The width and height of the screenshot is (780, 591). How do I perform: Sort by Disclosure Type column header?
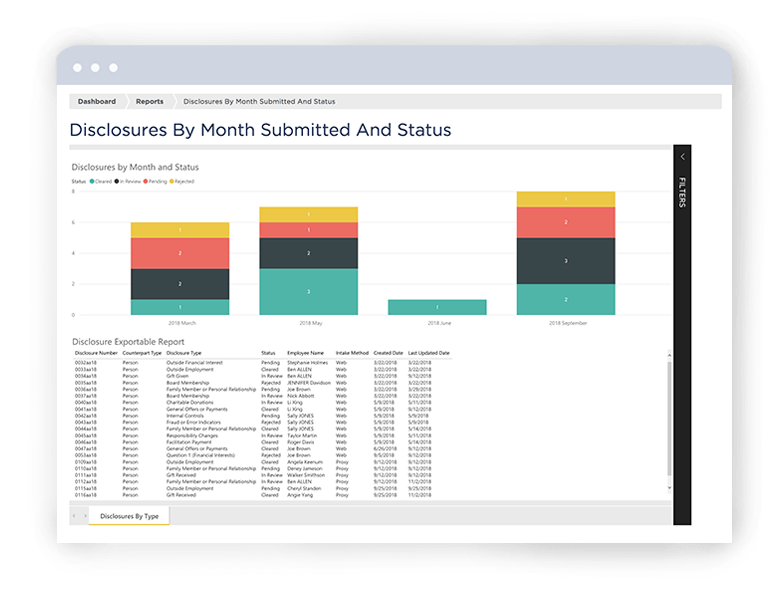[x=184, y=353]
